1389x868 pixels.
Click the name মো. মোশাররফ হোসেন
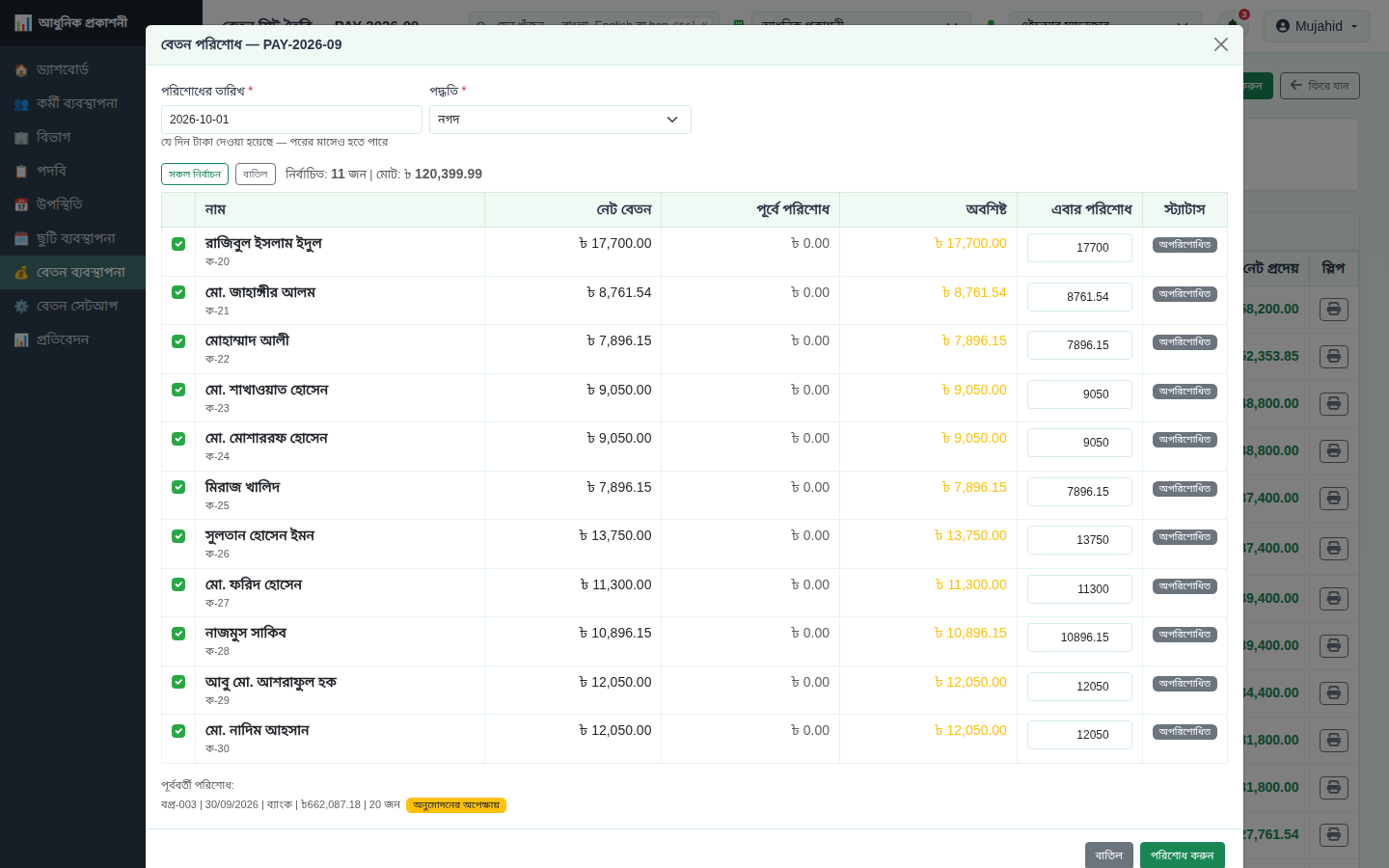point(266,439)
